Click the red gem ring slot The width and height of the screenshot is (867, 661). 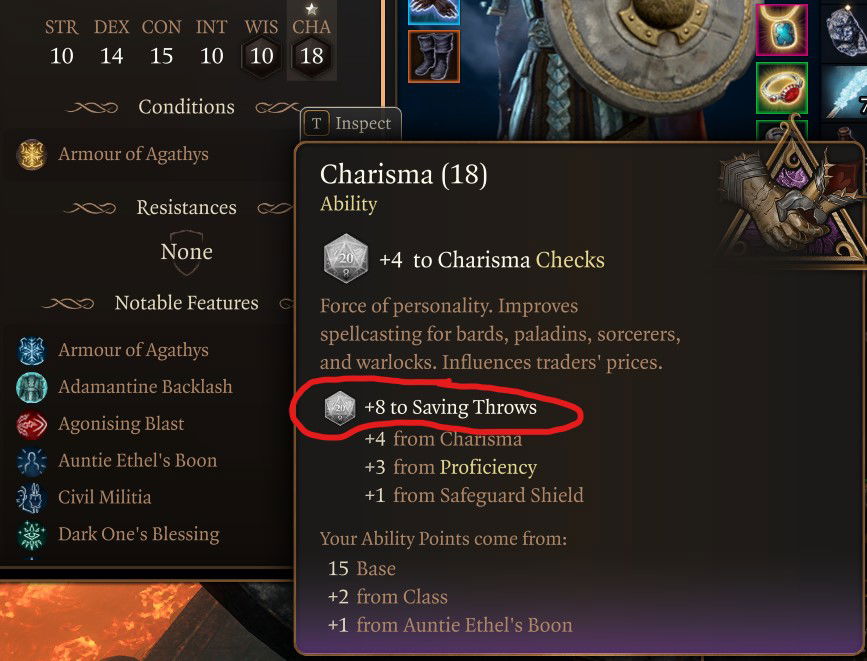[781, 88]
